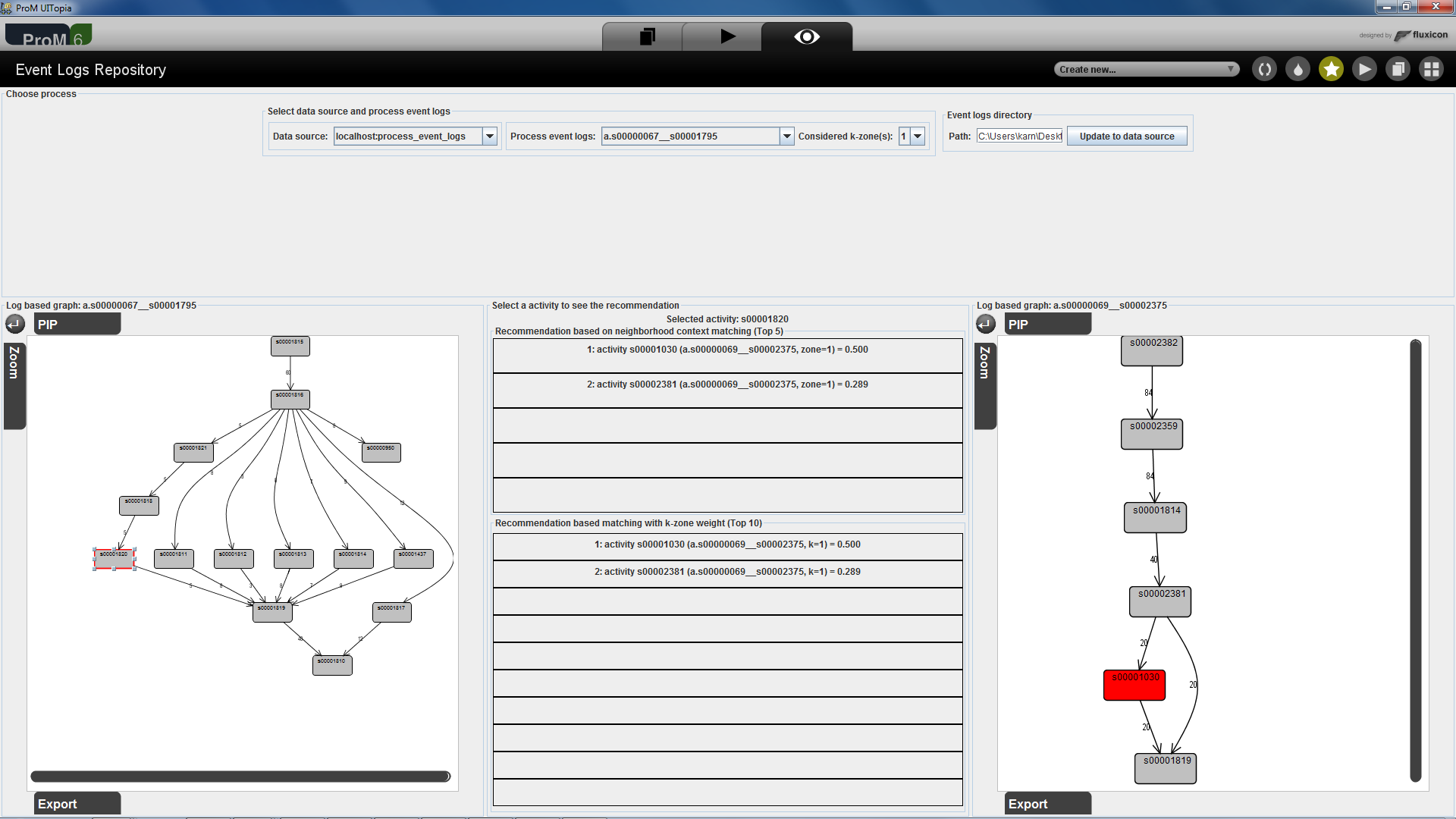Click the refresh icon in header toolbar
The height and width of the screenshot is (819, 1456).
click(x=1264, y=70)
